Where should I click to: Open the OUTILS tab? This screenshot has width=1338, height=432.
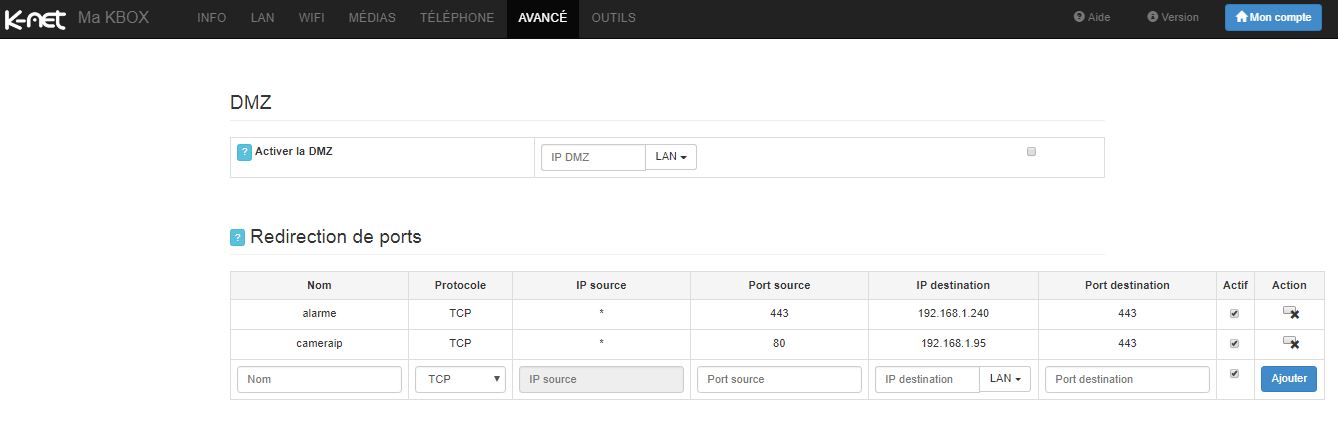(x=613, y=18)
